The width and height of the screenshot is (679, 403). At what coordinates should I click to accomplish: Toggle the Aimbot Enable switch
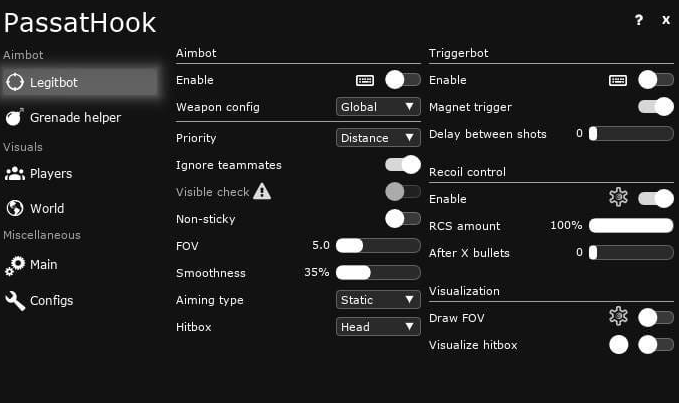[x=403, y=80]
